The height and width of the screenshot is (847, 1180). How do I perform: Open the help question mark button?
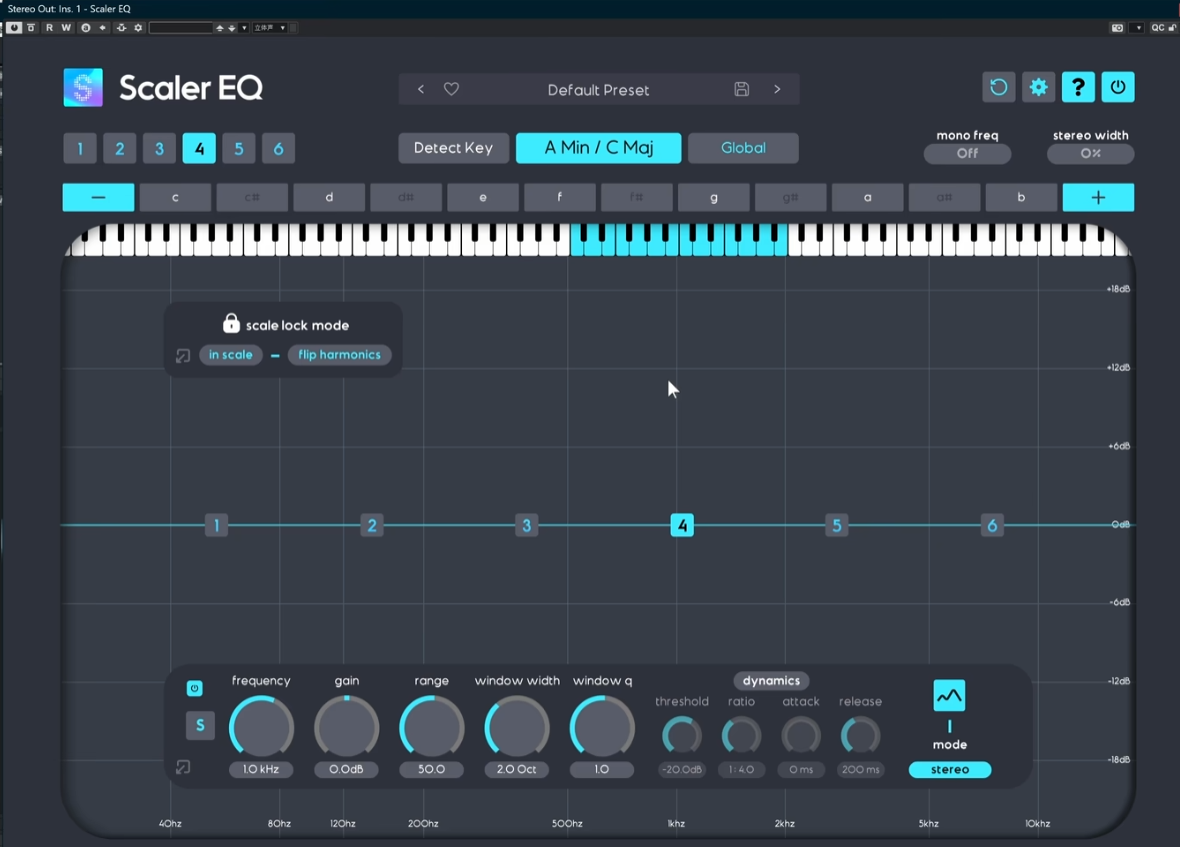[1078, 87]
